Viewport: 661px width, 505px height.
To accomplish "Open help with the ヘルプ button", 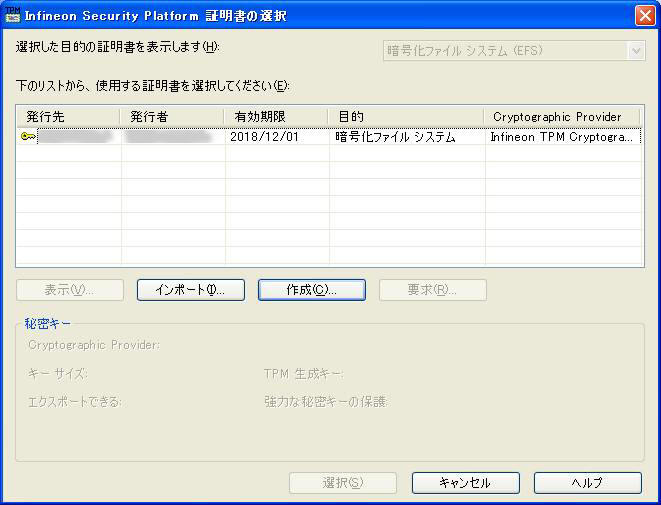I will [588, 483].
